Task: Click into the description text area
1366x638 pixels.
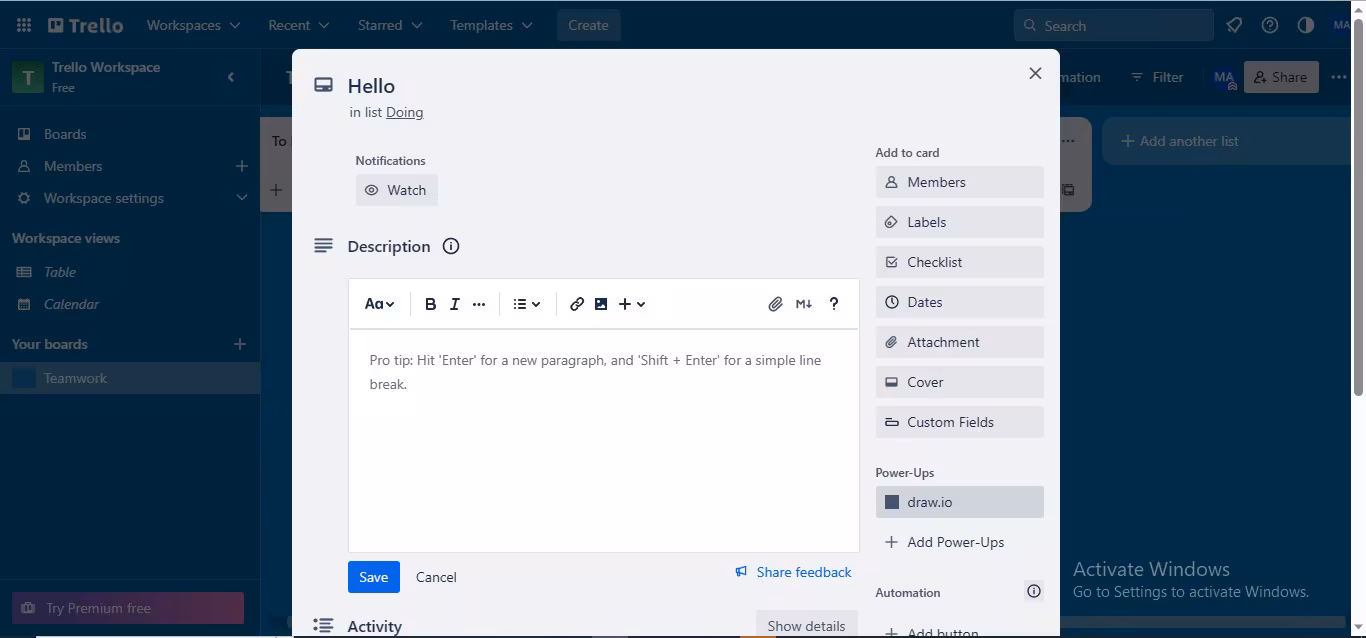Action: [x=604, y=440]
